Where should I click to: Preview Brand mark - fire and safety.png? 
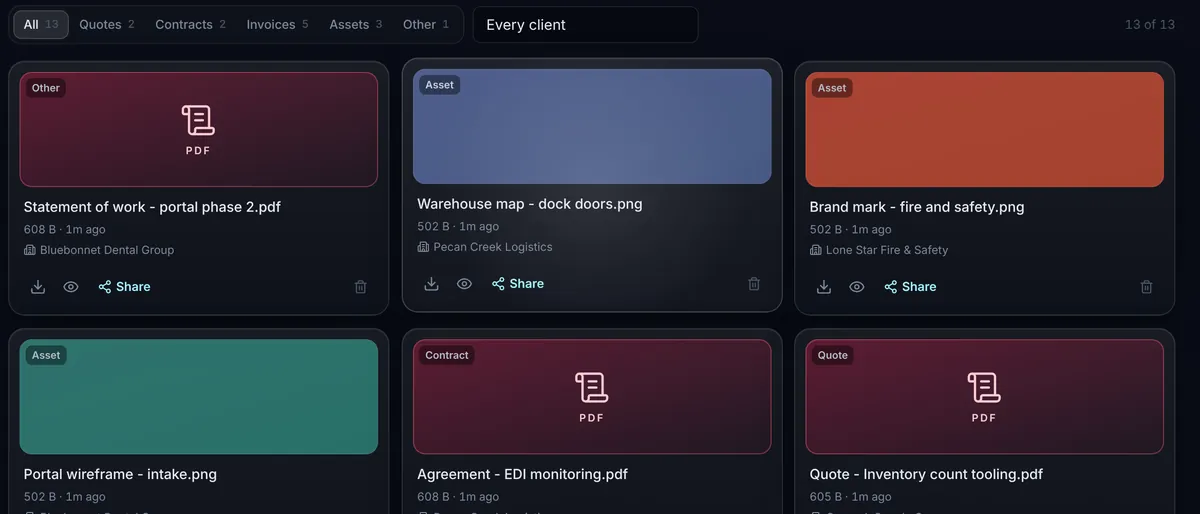pos(857,287)
